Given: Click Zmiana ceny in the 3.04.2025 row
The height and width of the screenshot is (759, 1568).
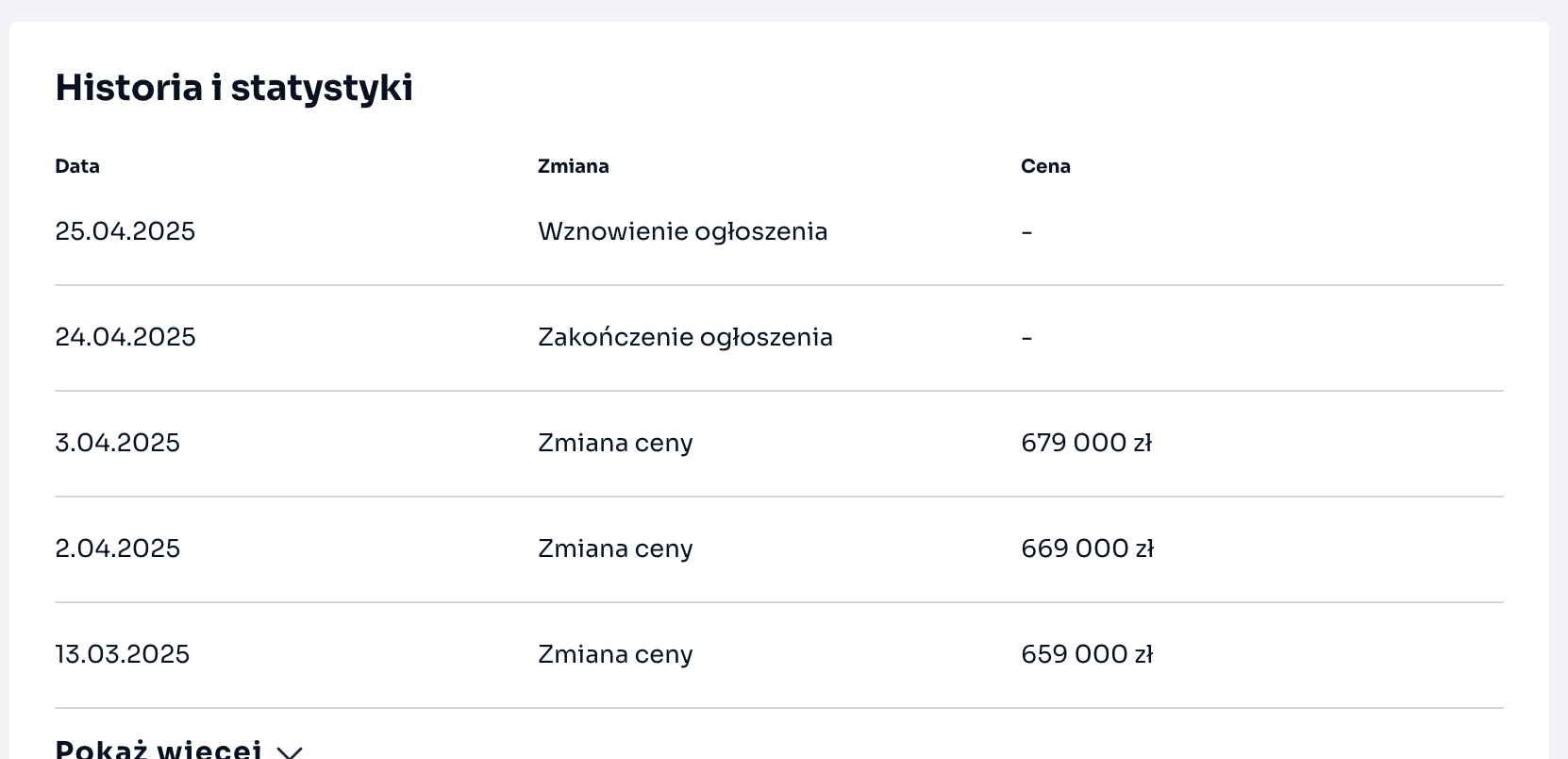Looking at the screenshot, I should [615, 443].
